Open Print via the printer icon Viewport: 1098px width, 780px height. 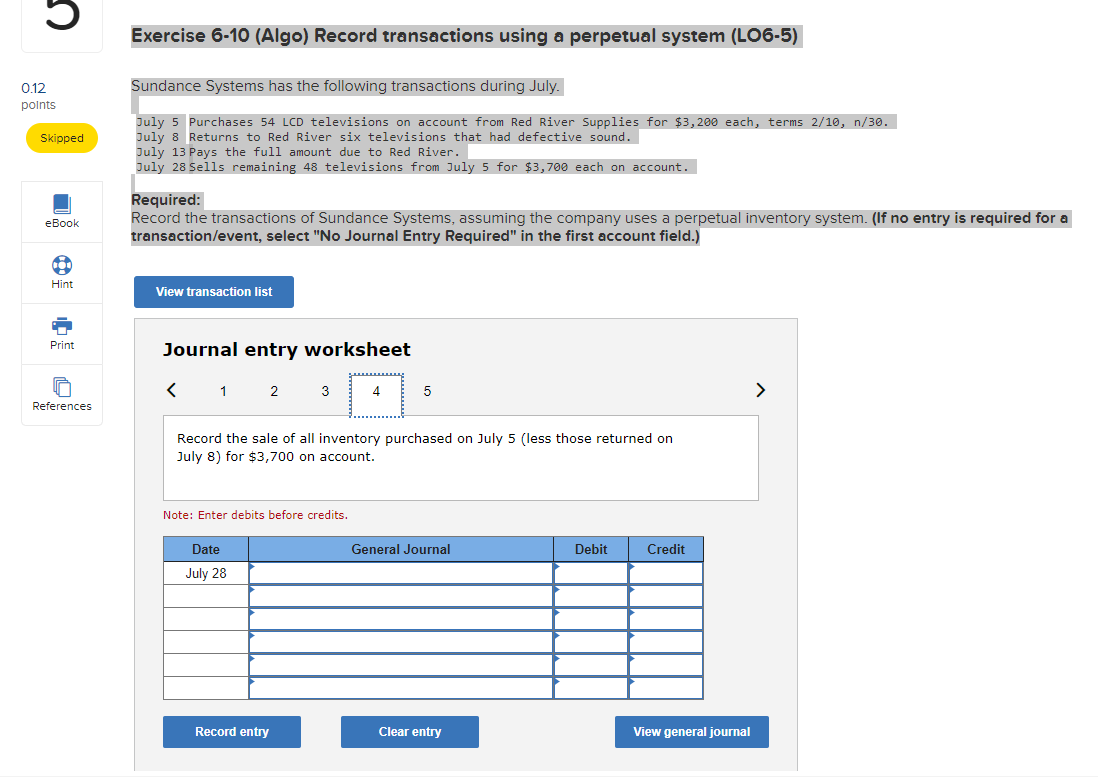click(61, 332)
